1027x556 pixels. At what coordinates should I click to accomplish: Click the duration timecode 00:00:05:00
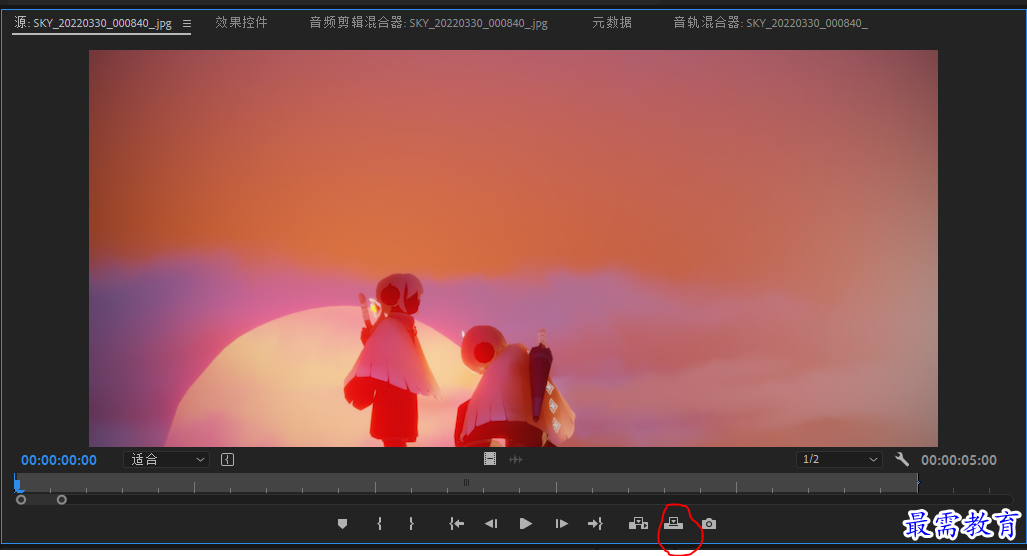pyautogui.click(x=959, y=460)
